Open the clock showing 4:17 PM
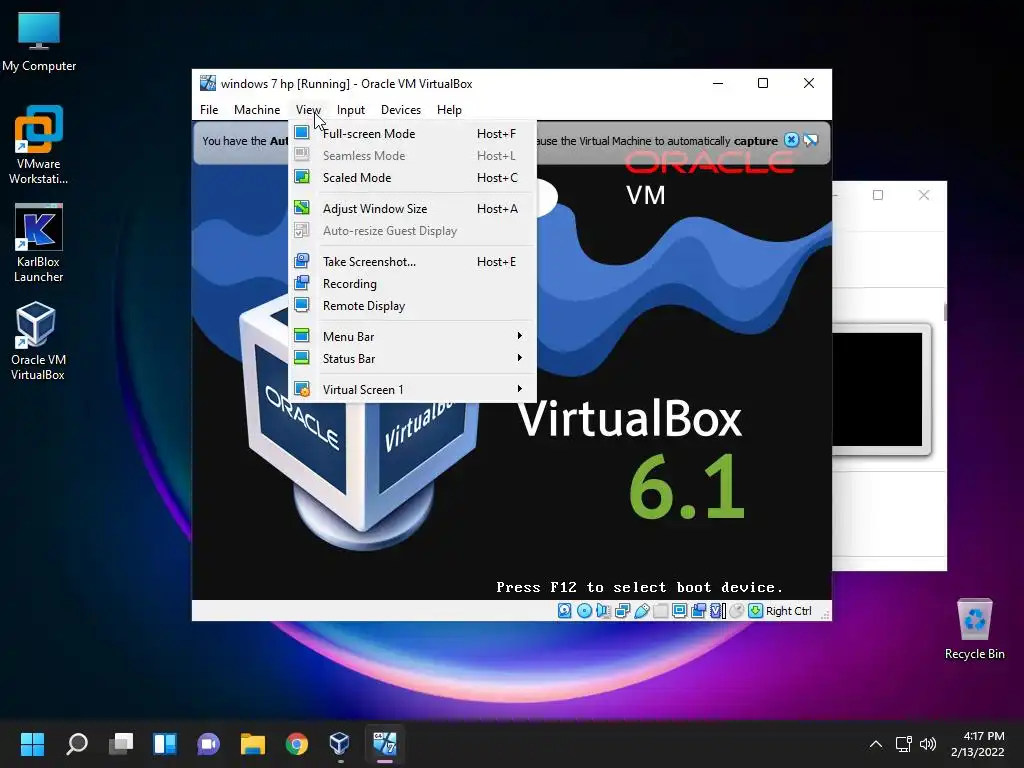The image size is (1024, 768). coord(978,744)
